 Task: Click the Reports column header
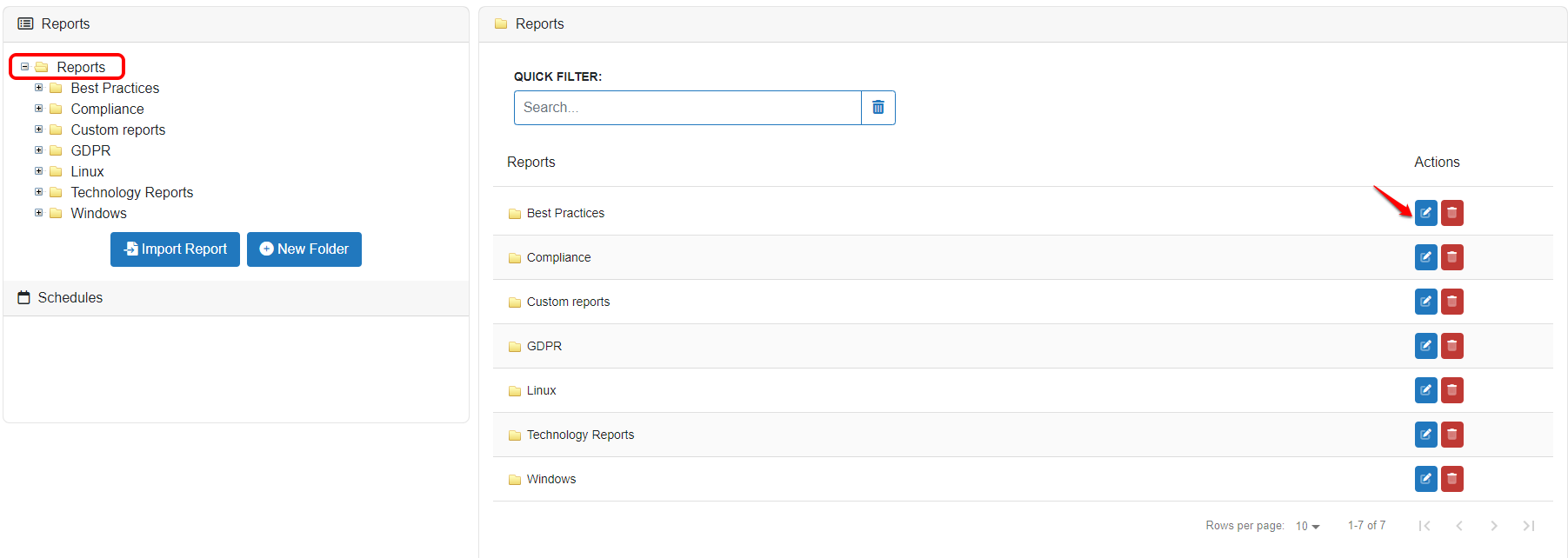(x=530, y=162)
